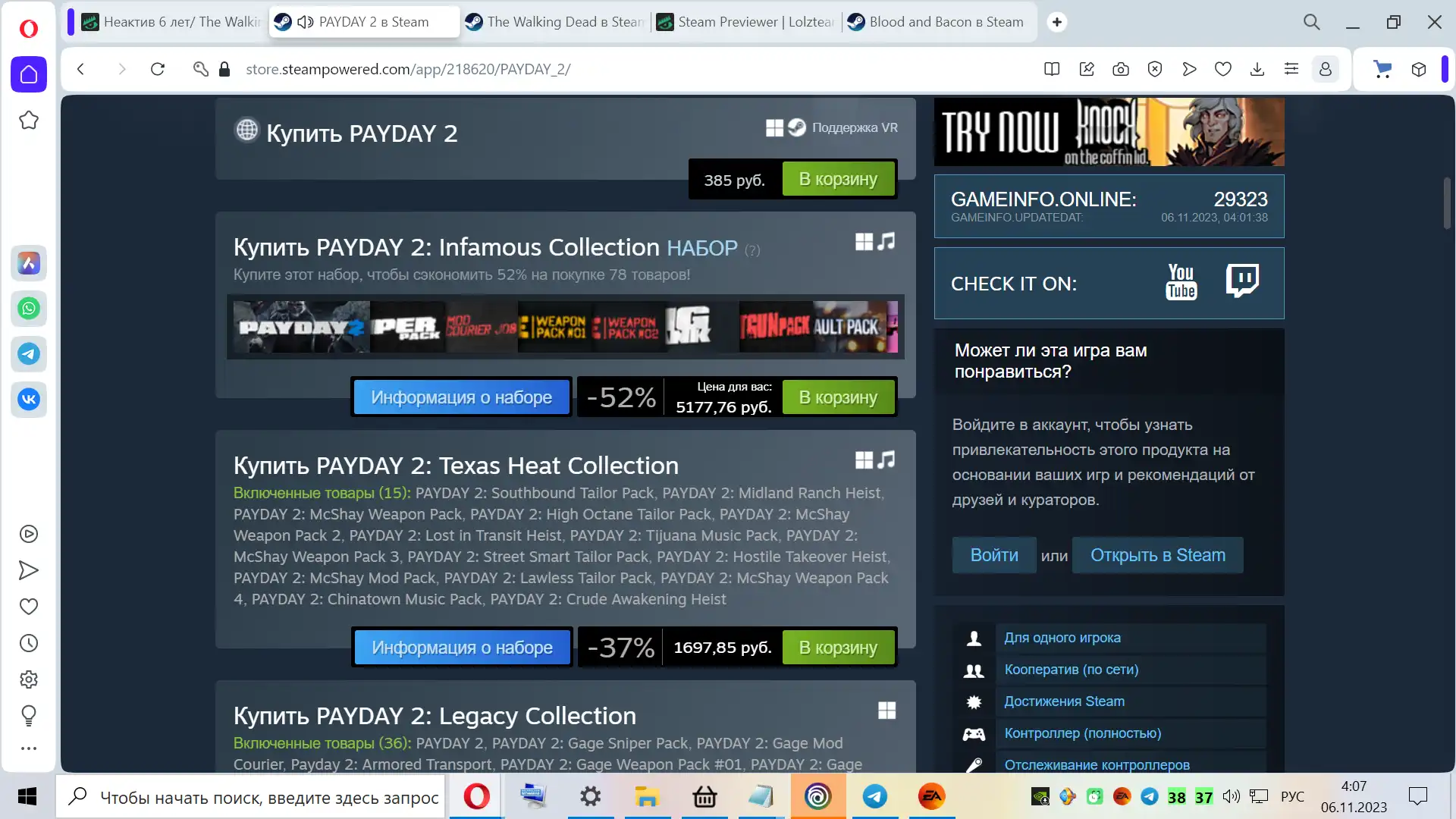Switch РУС keyboard language

[1292, 797]
